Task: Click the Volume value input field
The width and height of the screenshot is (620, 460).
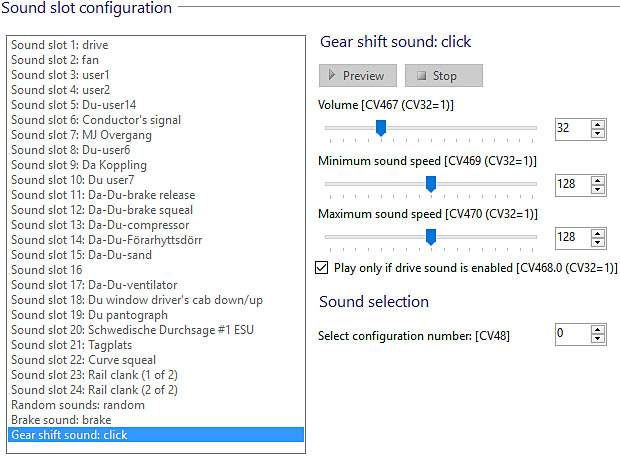Action: [571, 128]
